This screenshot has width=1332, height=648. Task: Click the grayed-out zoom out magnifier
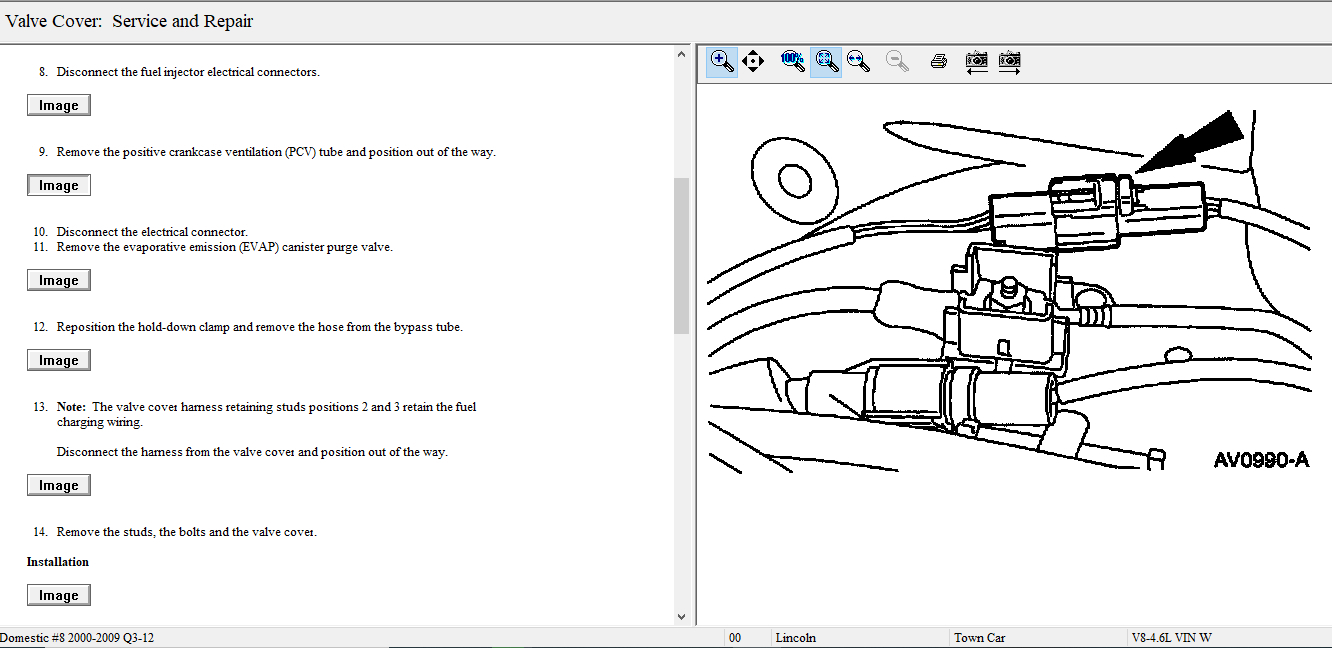(898, 61)
